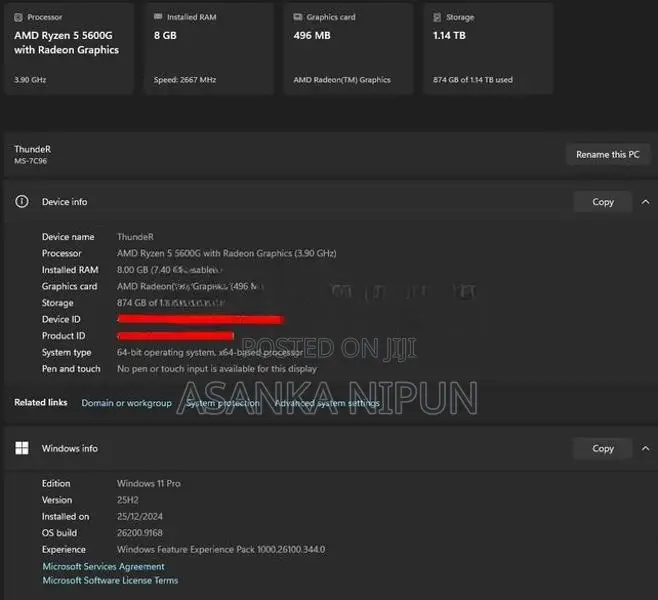
Task: Click the Windows Feature Experience Pack value
Action: click(x=221, y=549)
